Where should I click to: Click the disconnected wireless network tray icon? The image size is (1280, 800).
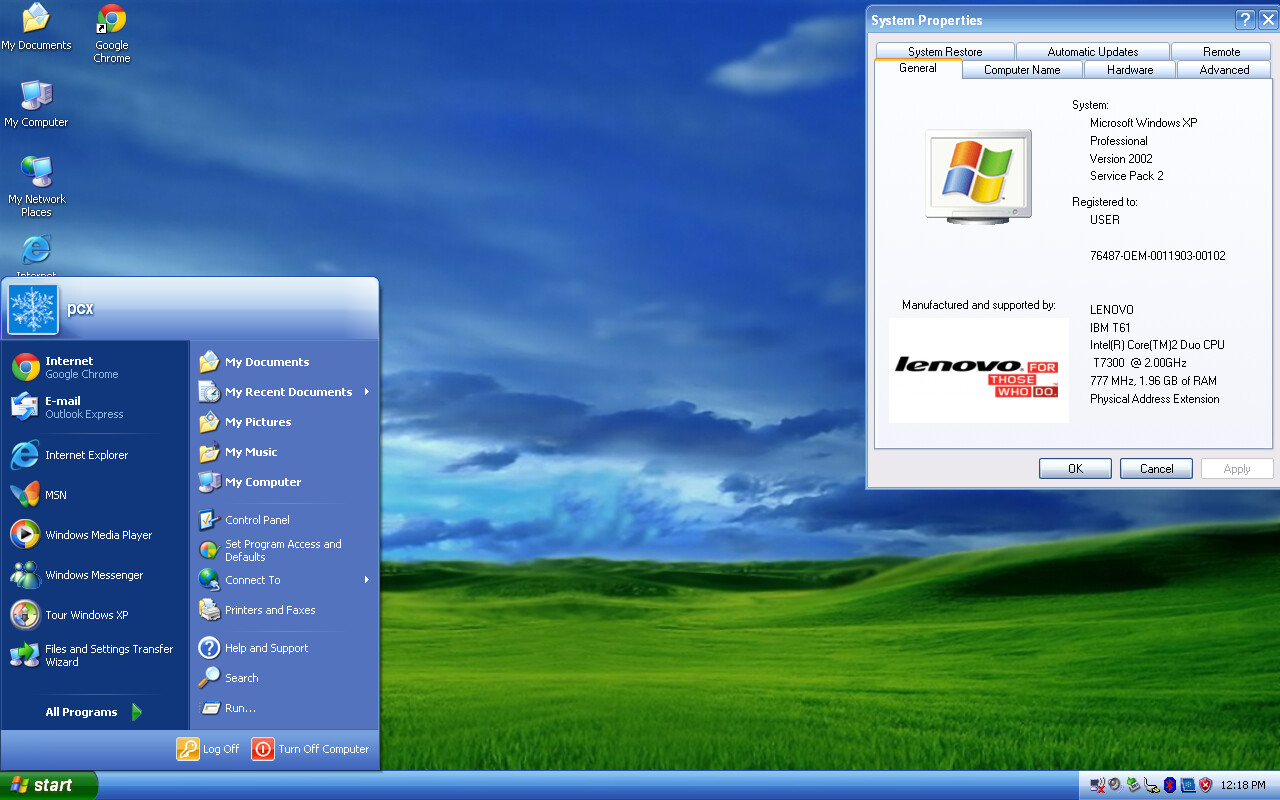1097,786
